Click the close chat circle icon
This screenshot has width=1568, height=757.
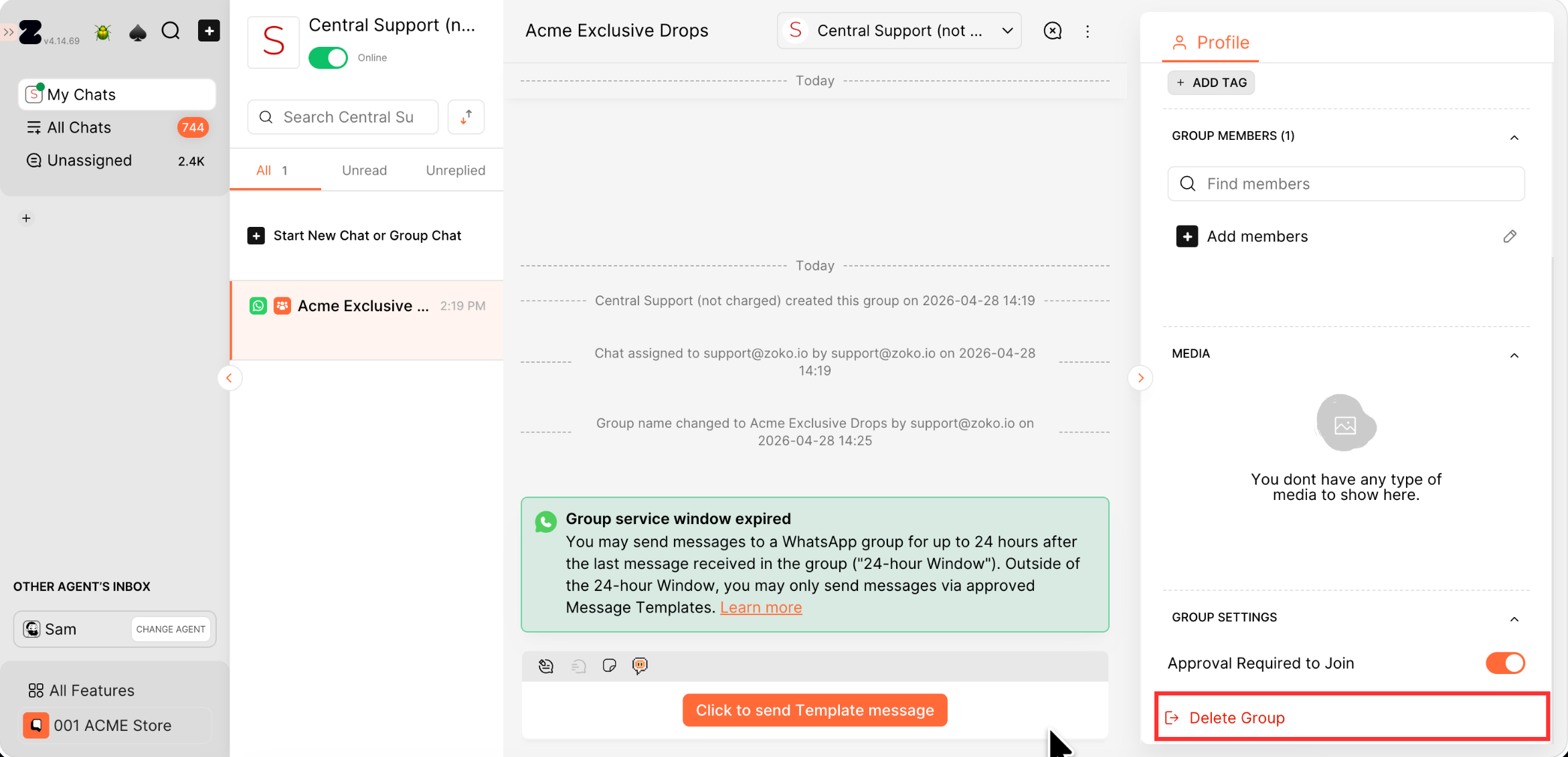point(1052,31)
